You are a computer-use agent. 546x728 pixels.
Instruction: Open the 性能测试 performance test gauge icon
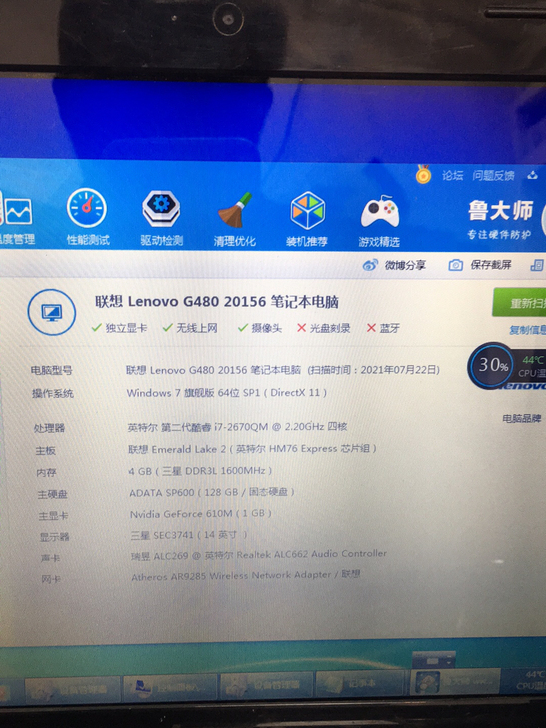pos(87,208)
